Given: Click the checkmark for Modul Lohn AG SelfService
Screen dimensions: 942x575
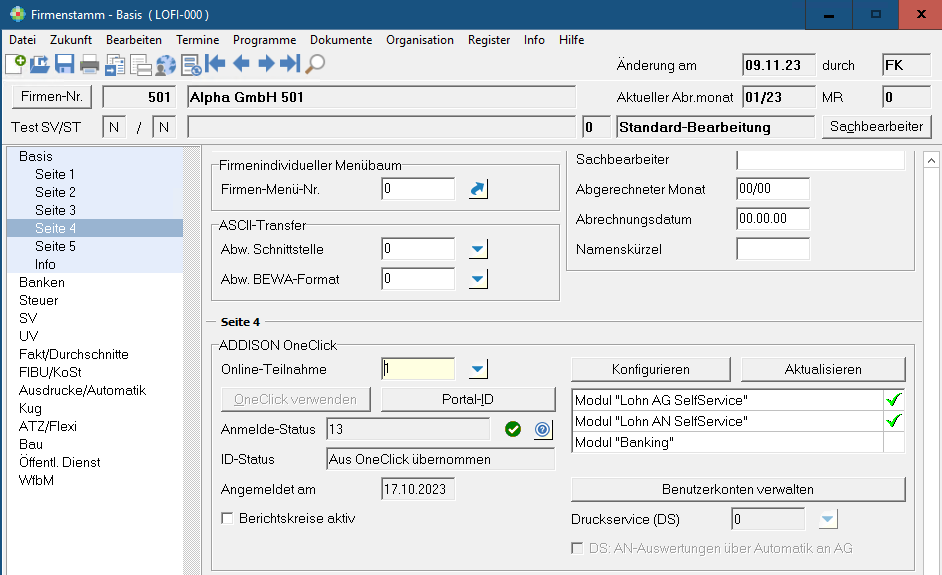Looking at the screenshot, I should point(893,400).
